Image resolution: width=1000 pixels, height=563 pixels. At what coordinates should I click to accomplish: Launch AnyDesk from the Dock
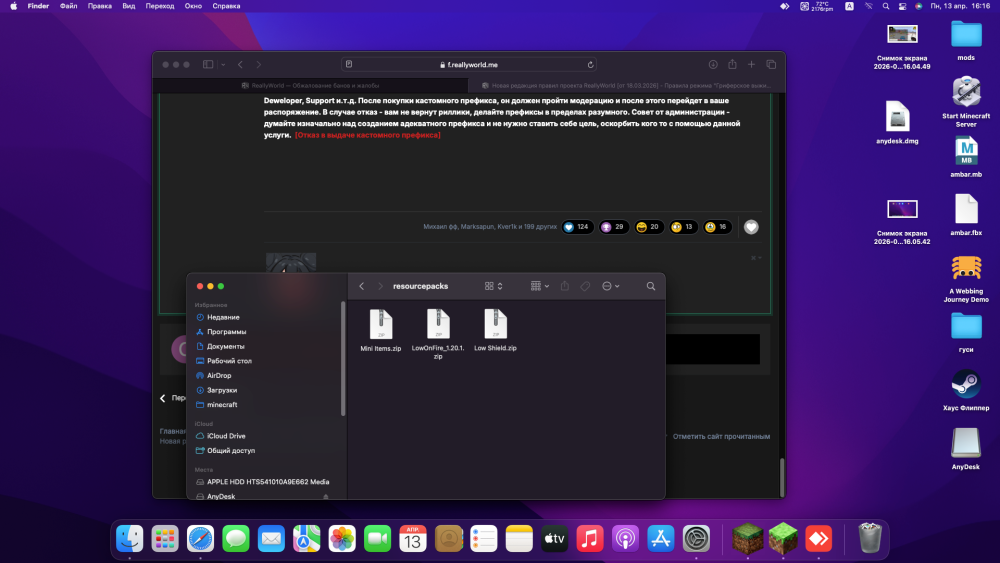pyautogui.click(x=818, y=539)
